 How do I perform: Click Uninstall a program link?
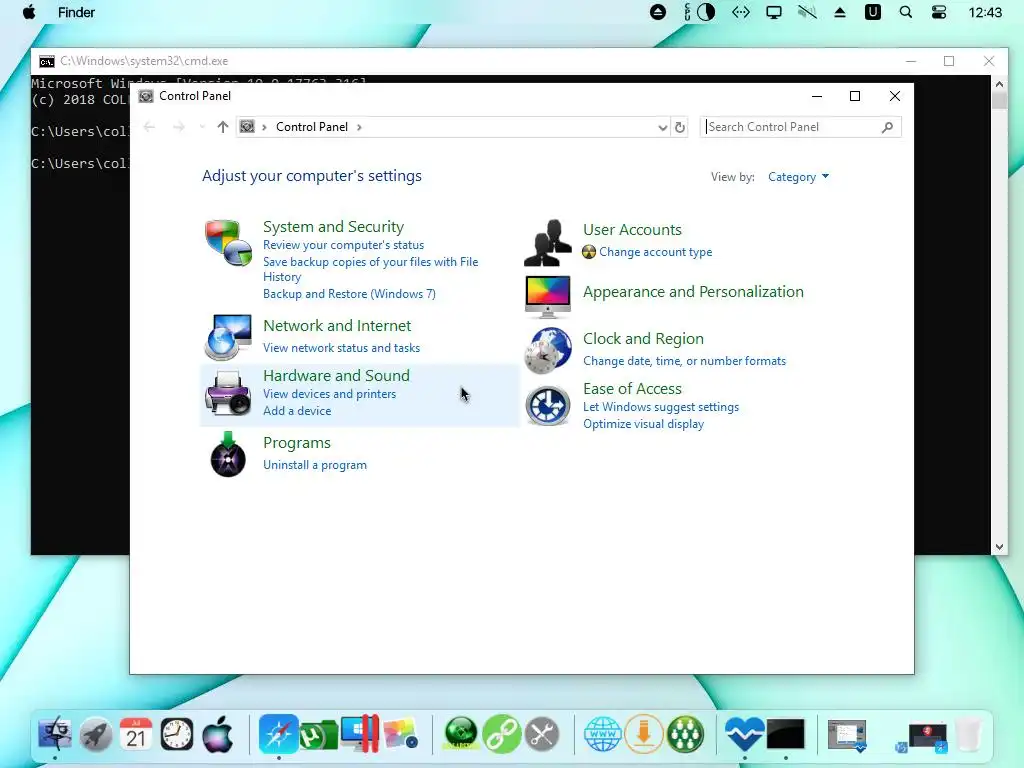pos(315,465)
